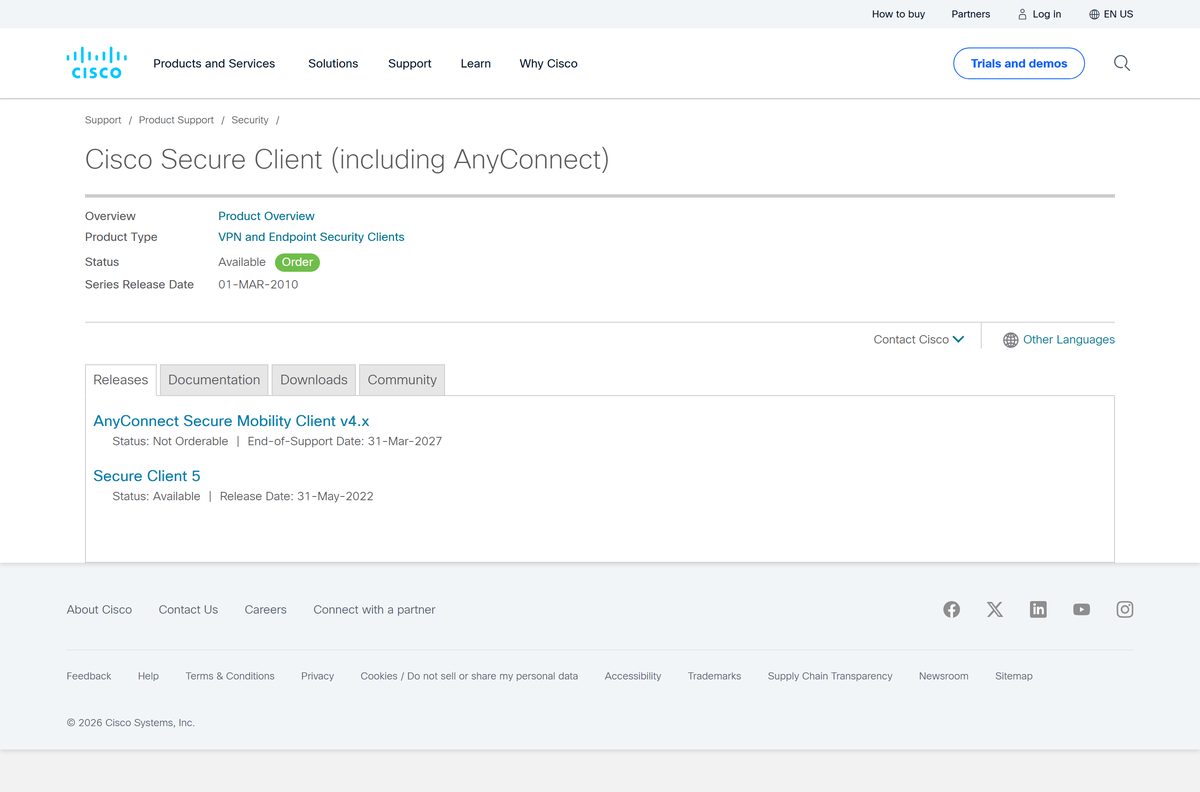Open Supply Chain Transparency link
The width and height of the screenshot is (1200, 792).
(x=830, y=676)
